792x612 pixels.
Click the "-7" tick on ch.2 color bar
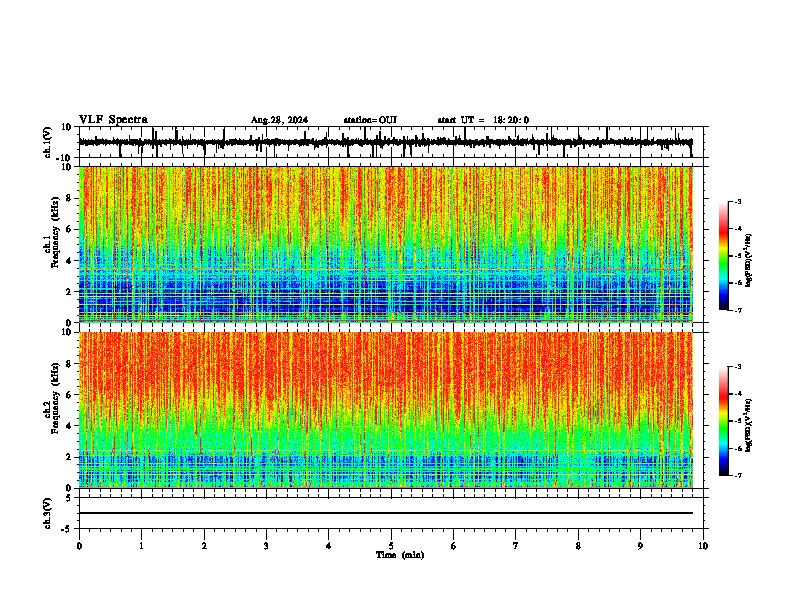click(x=737, y=476)
